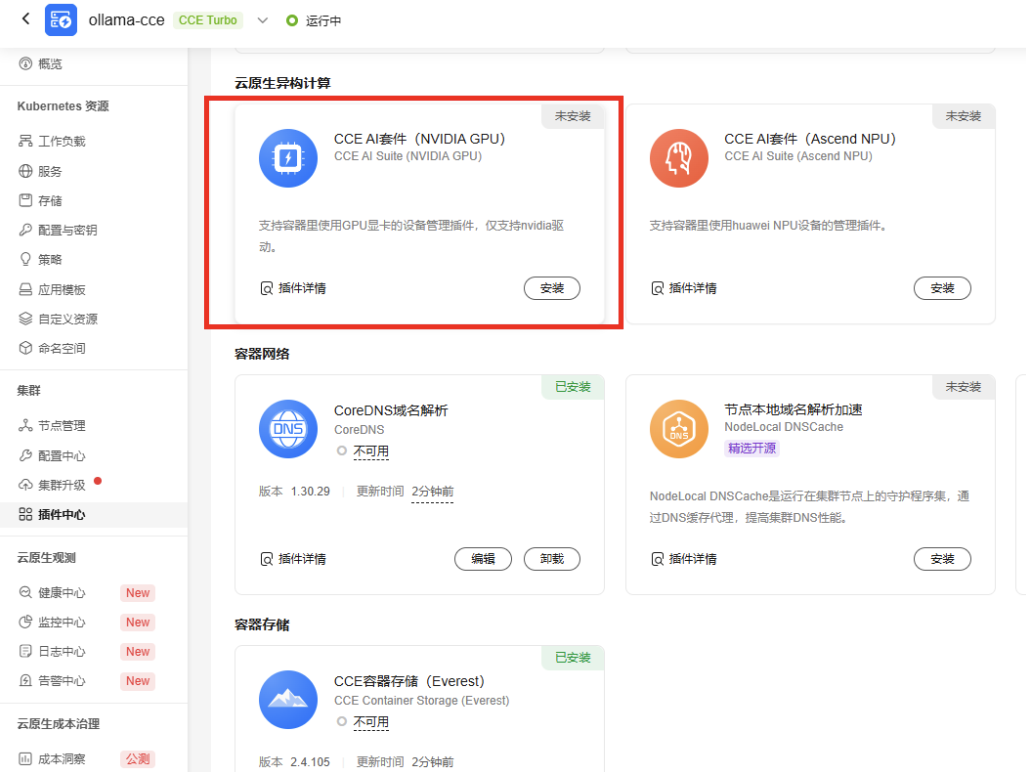Click the 已安装 badge on Everest card
Image resolution: width=1026 pixels, height=772 pixels.
pos(573,658)
